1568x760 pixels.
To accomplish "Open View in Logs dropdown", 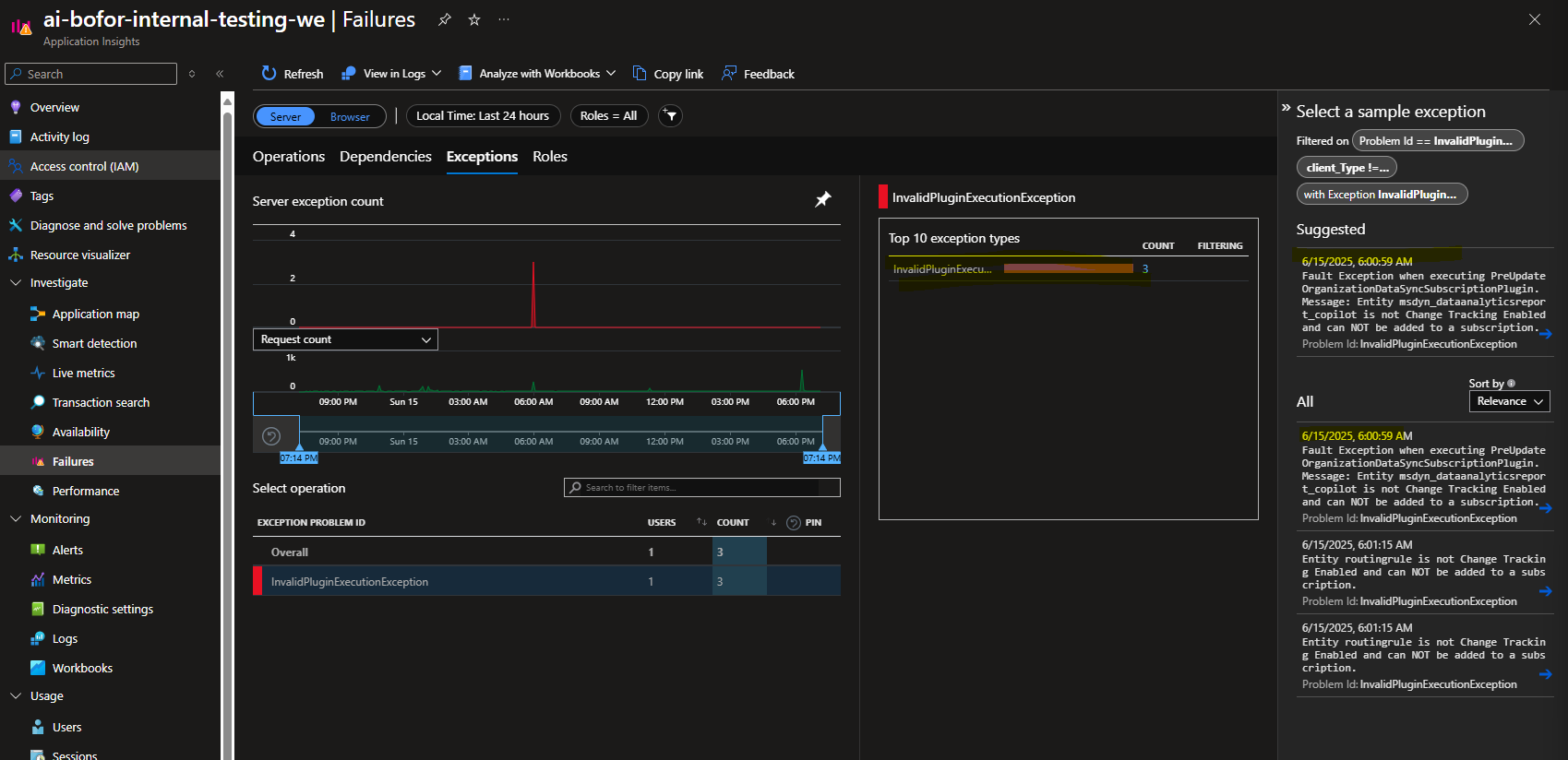I will click(391, 74).
